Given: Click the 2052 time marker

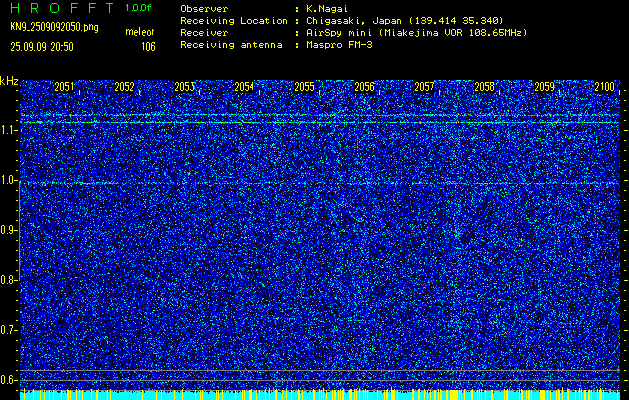Looking at the screenshot, I should (x=124, y=87).
